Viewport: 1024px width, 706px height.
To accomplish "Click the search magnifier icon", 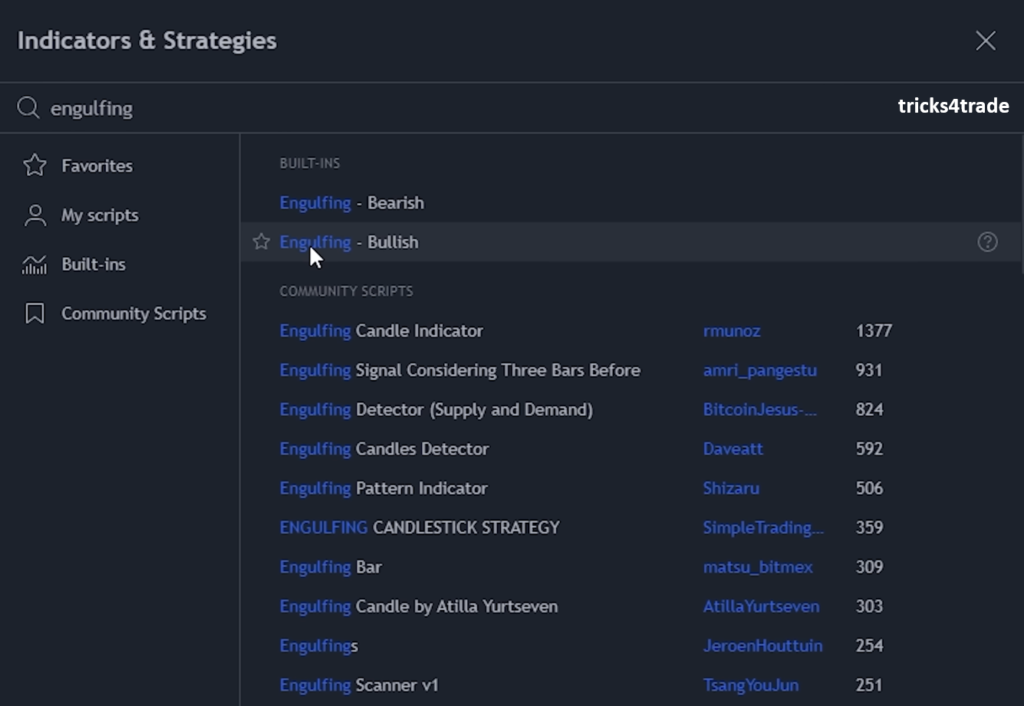I will pos(28,108).
